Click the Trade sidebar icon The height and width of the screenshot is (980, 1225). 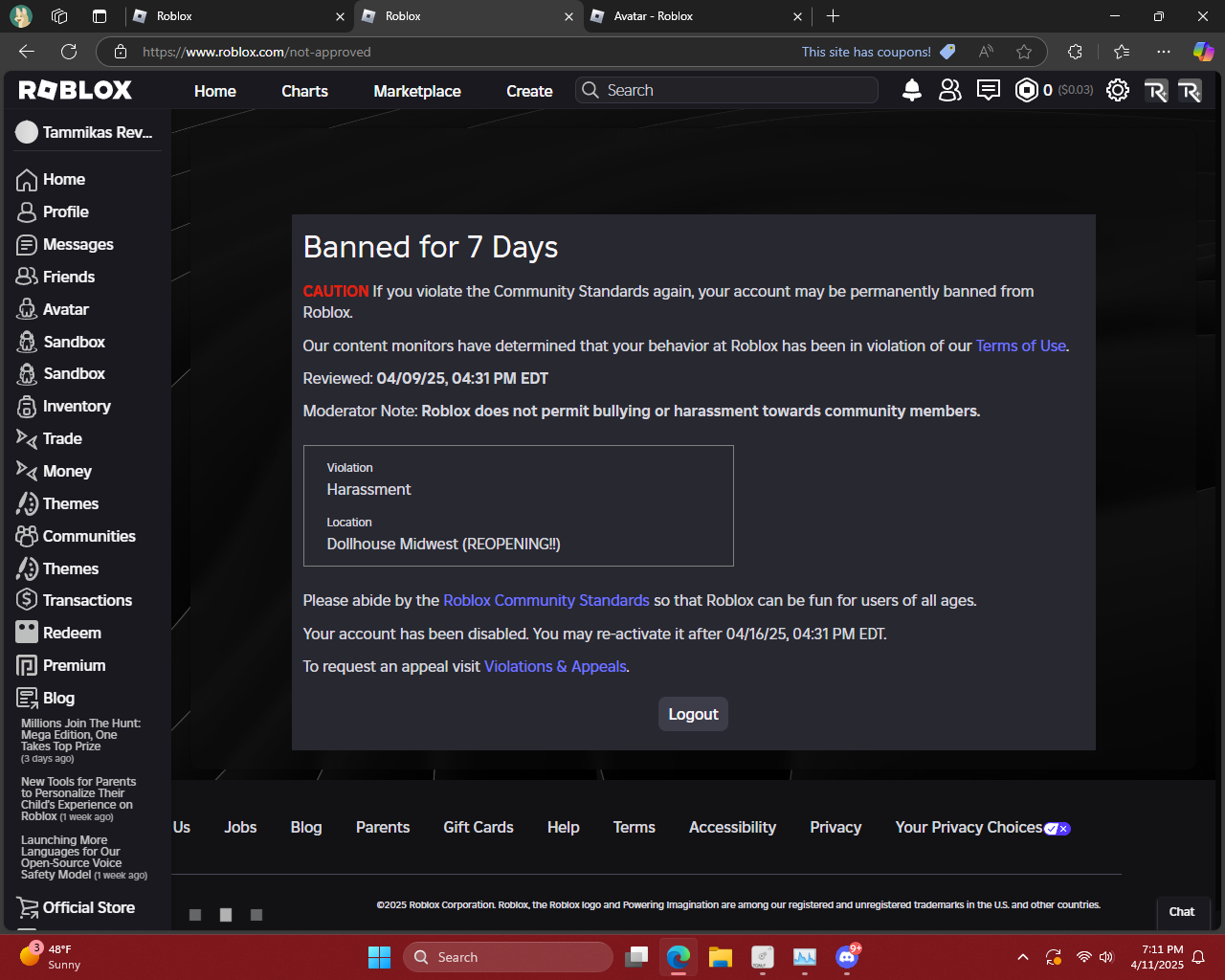[27, 438]
